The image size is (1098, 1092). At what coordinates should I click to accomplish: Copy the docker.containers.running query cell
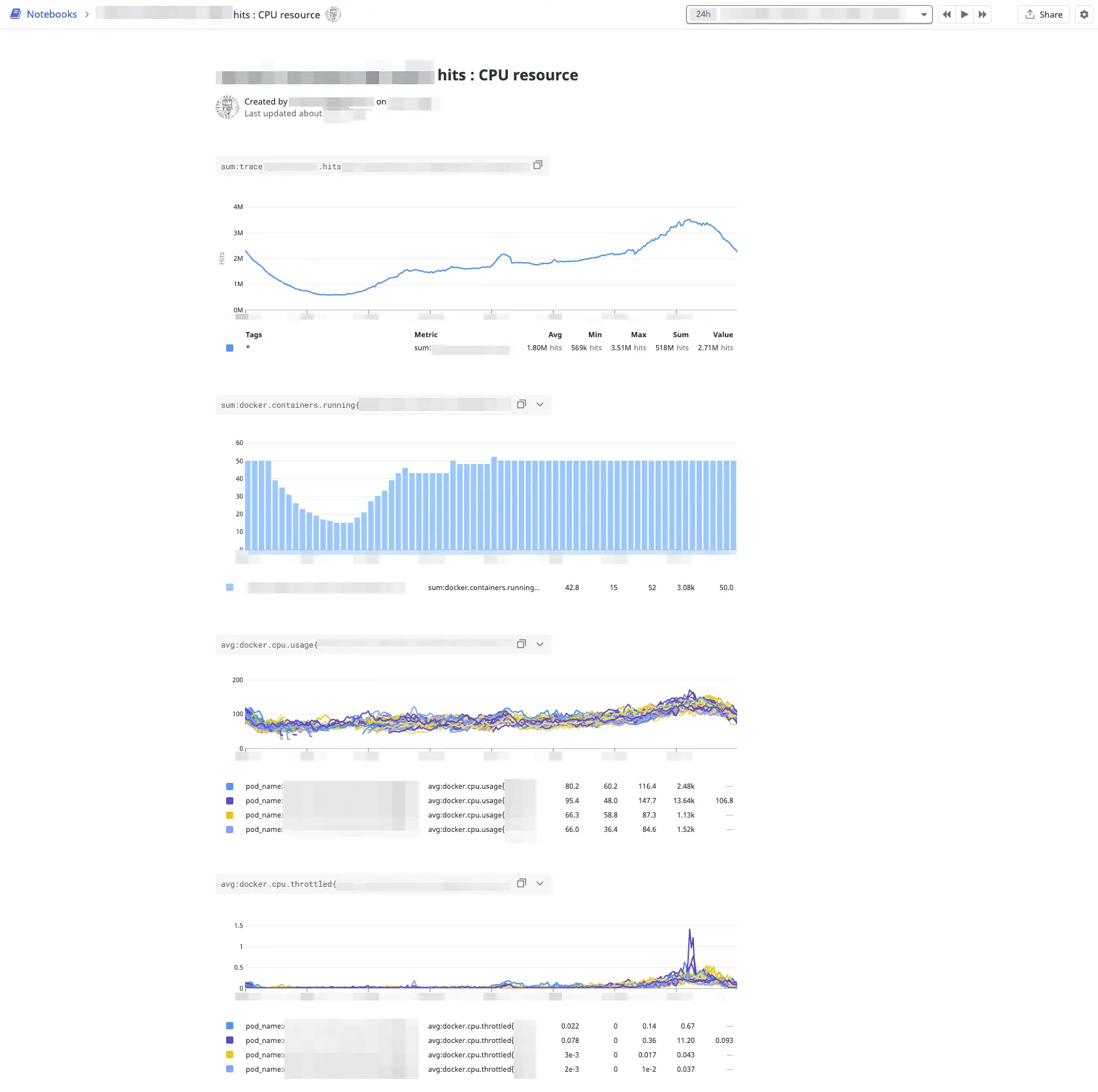tap(521, 405)
